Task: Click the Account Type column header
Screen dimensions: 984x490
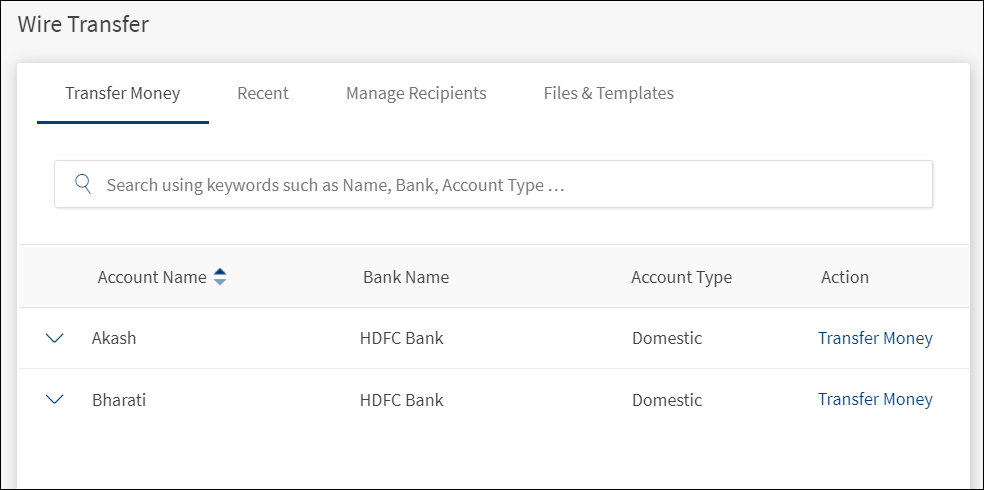Action: pos(681,277)
